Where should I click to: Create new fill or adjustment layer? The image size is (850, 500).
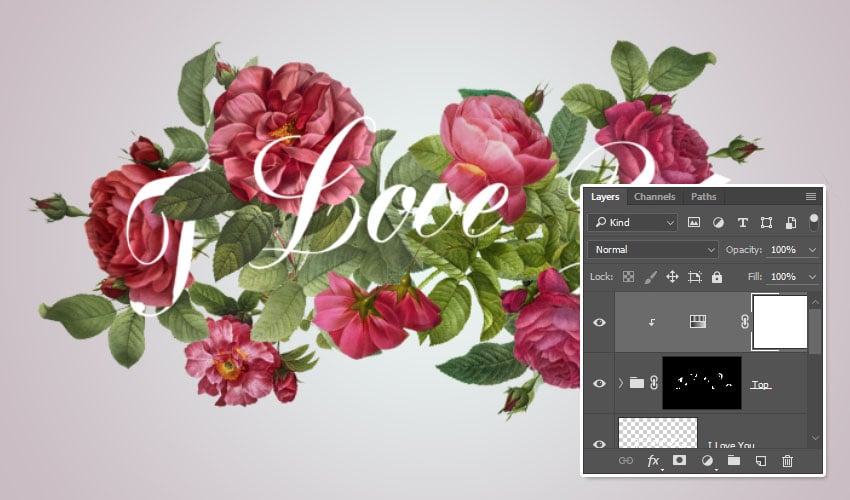pyautogui.click(x=707, y=461)
